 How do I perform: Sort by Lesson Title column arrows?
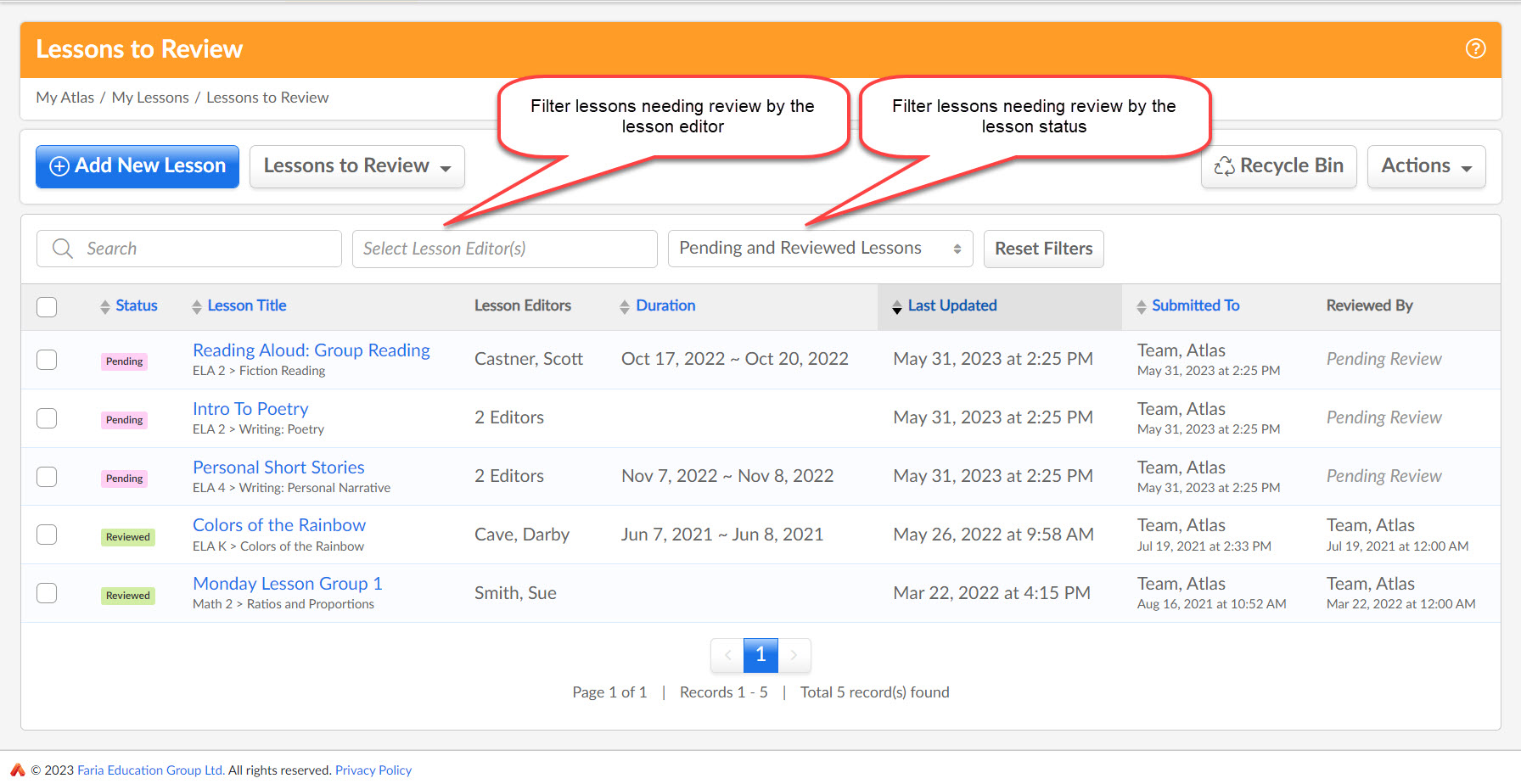coord(197,306)
